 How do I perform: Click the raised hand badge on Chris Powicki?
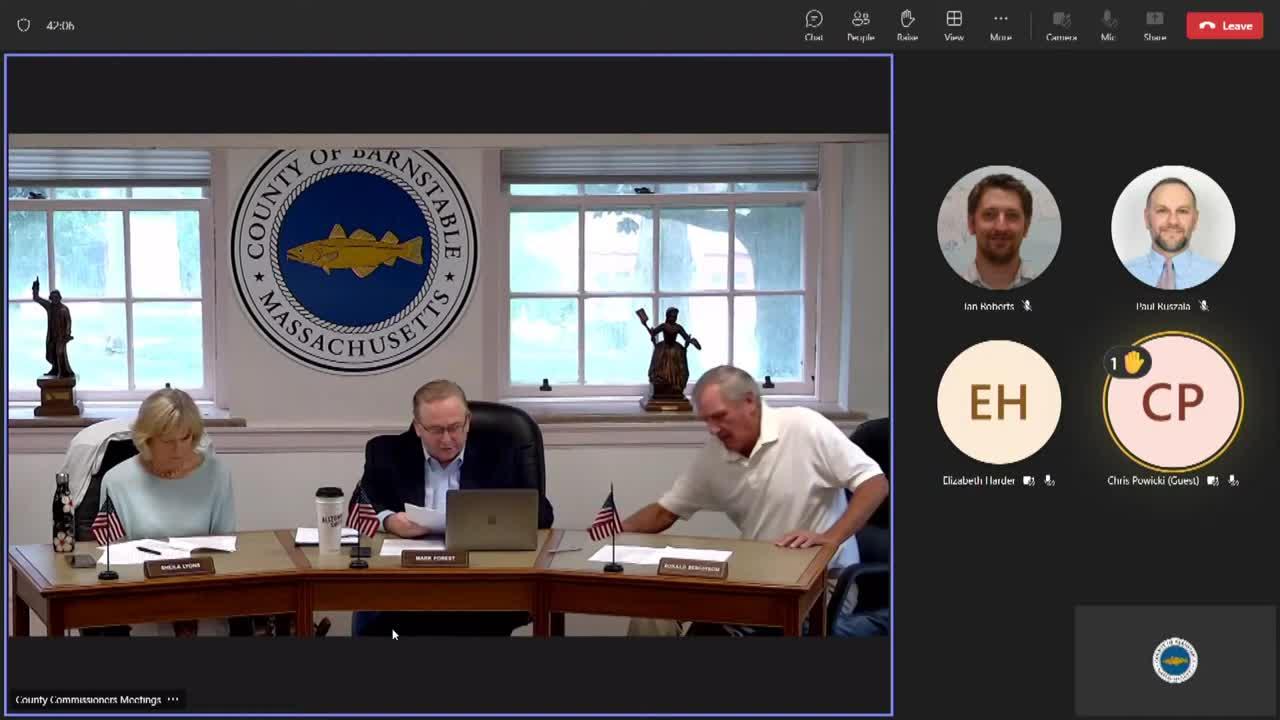(1126, 363)
